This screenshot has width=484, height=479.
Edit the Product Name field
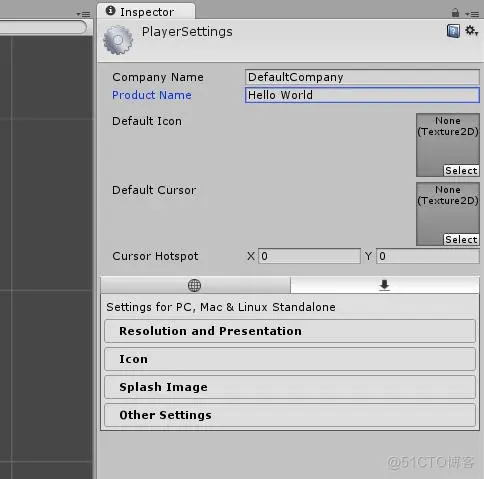362,95
